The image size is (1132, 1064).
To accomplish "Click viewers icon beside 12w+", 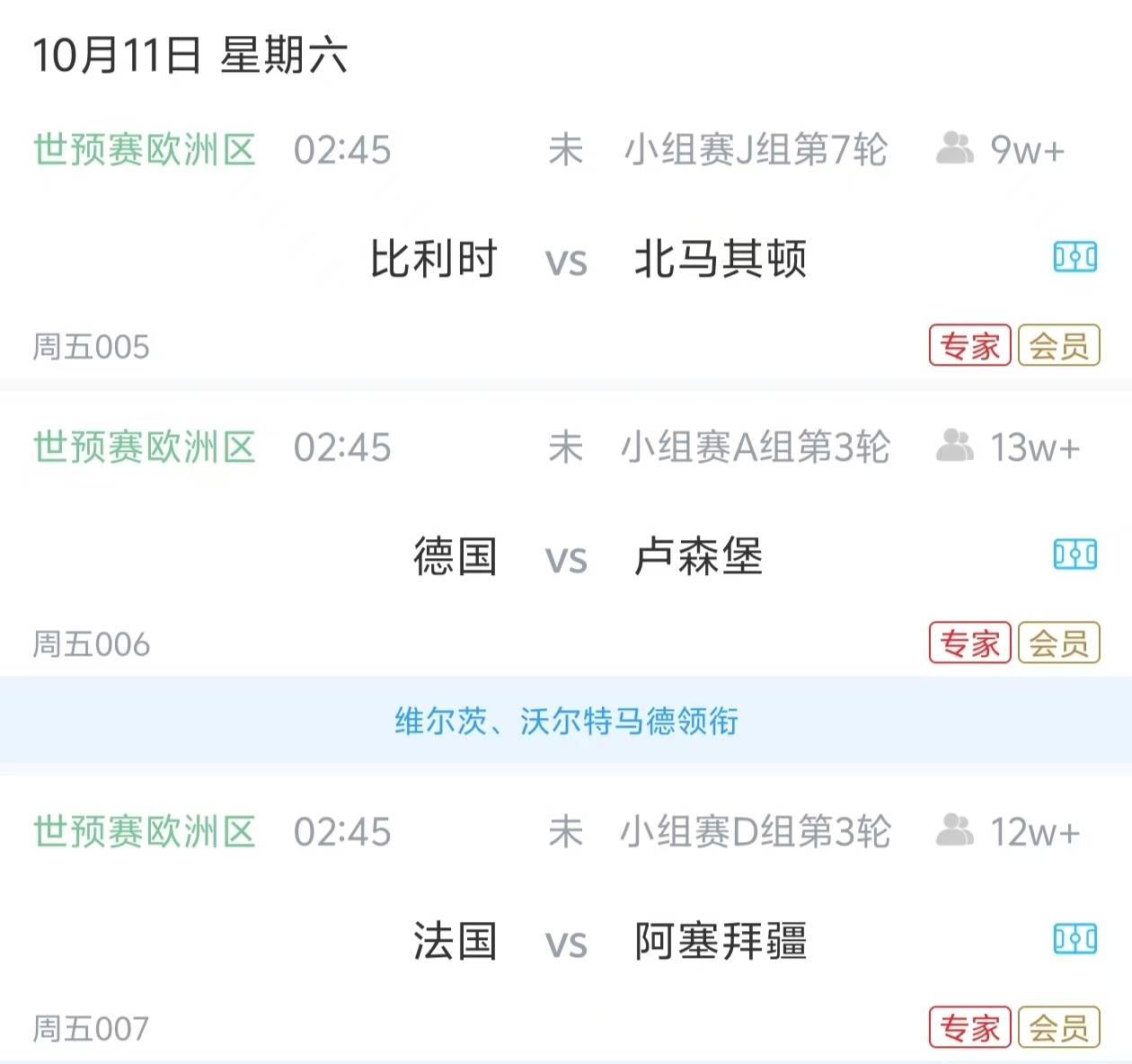I will coord(954,830).
